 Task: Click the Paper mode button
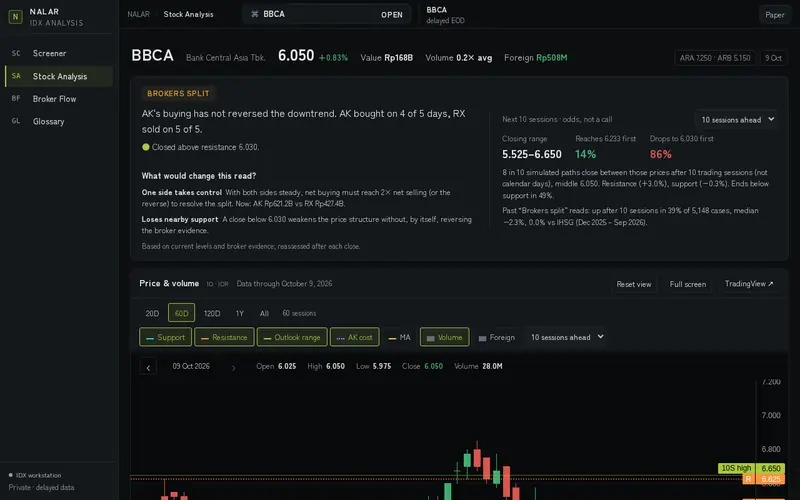774,15
